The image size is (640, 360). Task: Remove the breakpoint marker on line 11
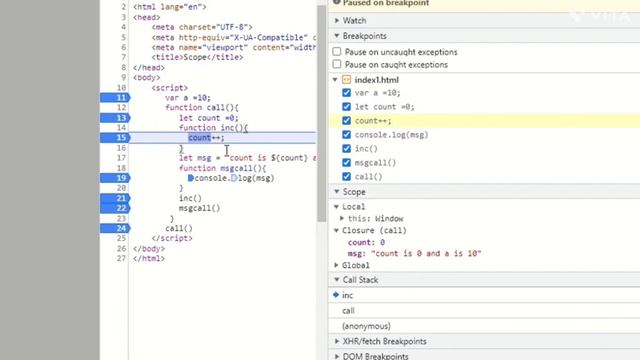point(116,98)
